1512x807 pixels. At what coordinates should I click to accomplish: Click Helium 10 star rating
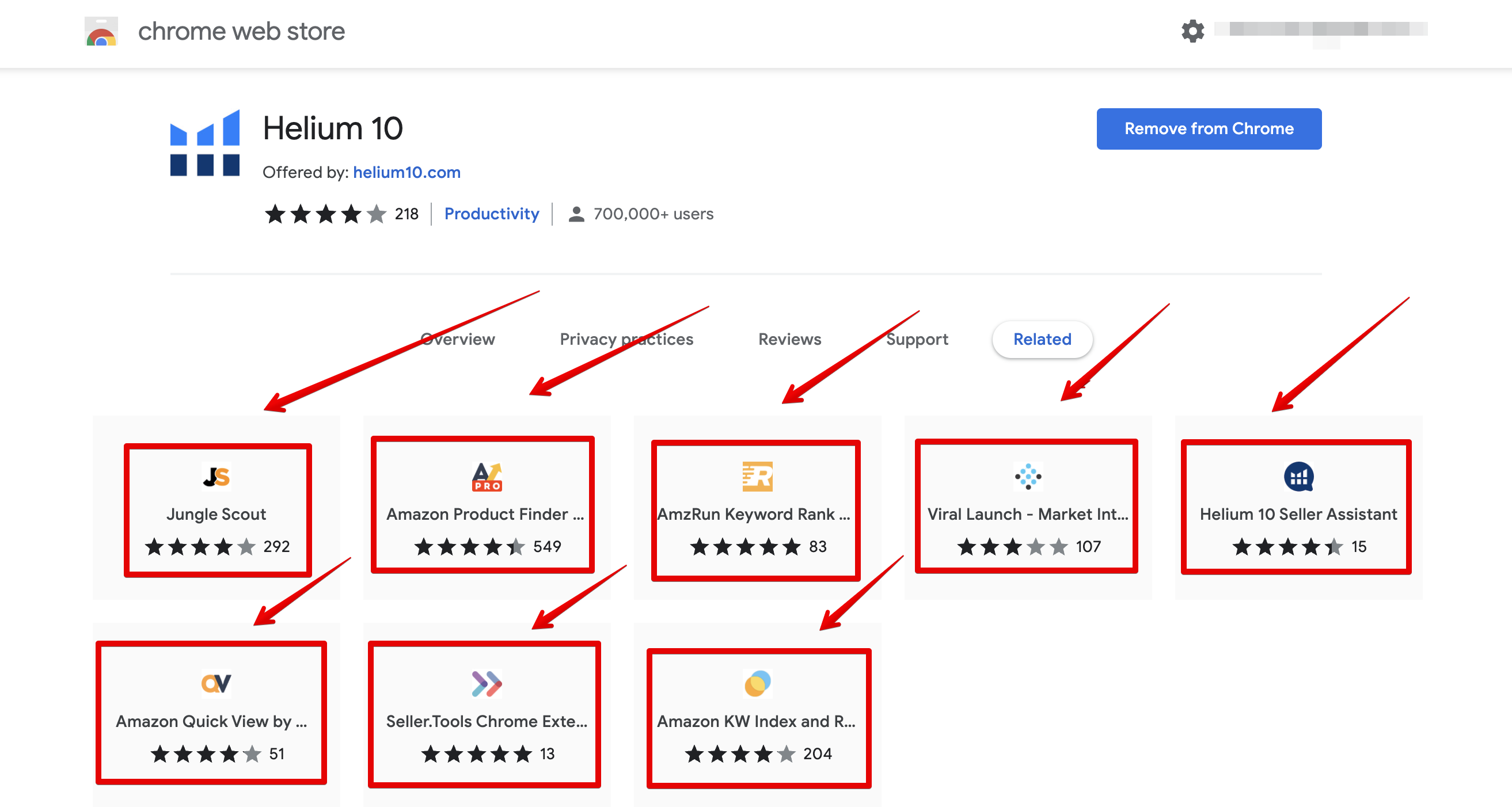pyautogui.click(x=326, y=214)
